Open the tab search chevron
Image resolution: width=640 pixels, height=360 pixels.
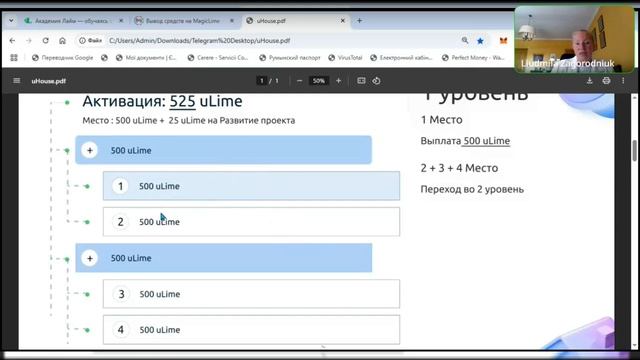[11, 20]
